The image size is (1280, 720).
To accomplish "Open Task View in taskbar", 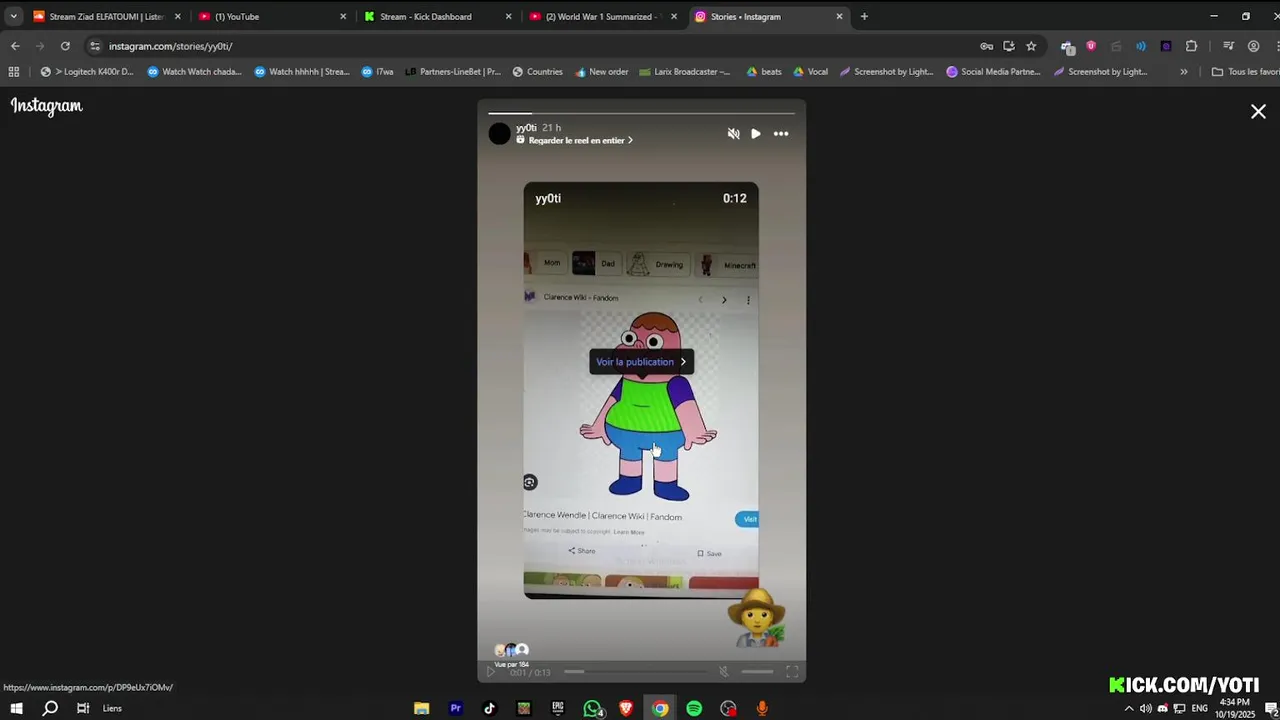I will 83,708.
